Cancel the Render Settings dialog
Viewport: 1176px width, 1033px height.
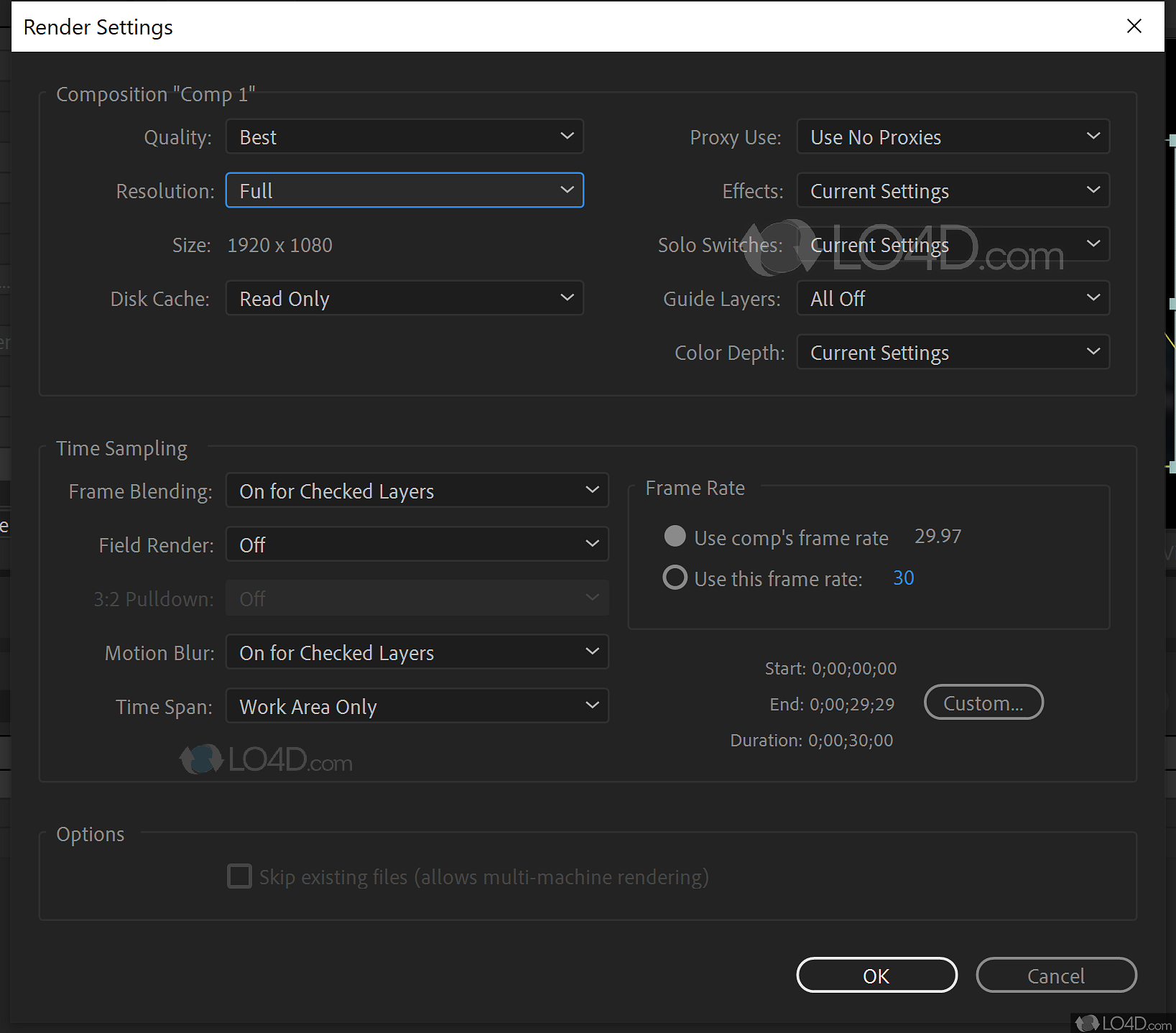click(1055, 976)
